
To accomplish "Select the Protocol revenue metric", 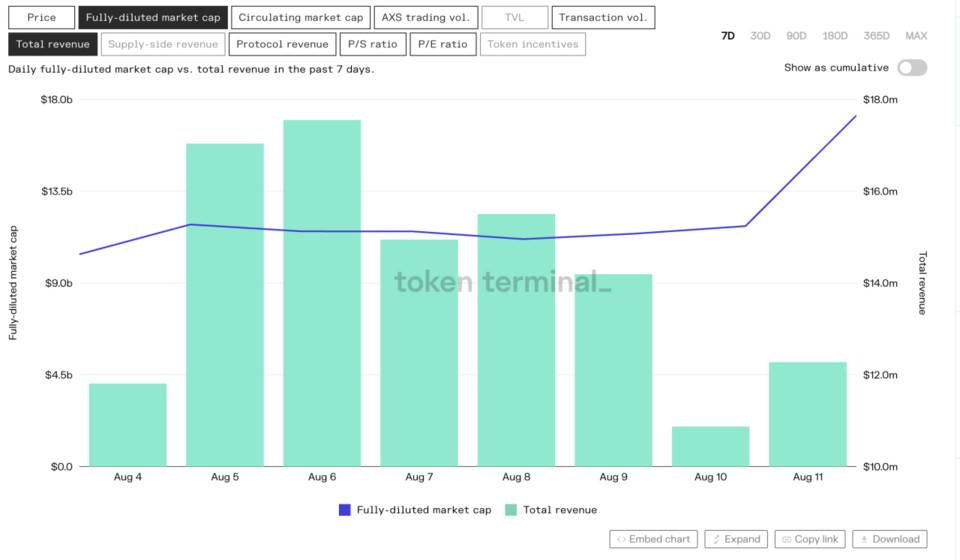I will 282,44.
